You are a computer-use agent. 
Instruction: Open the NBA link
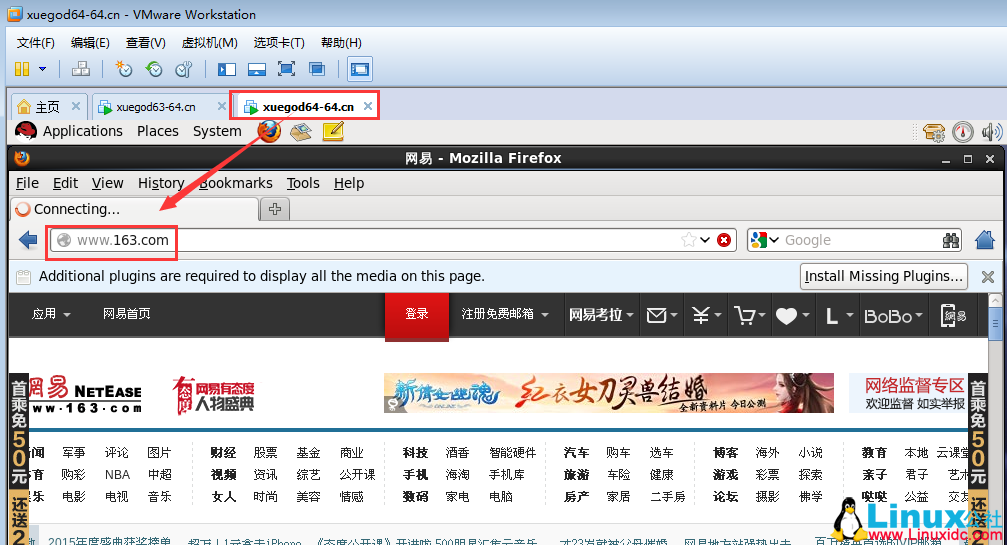click(117, 474)
